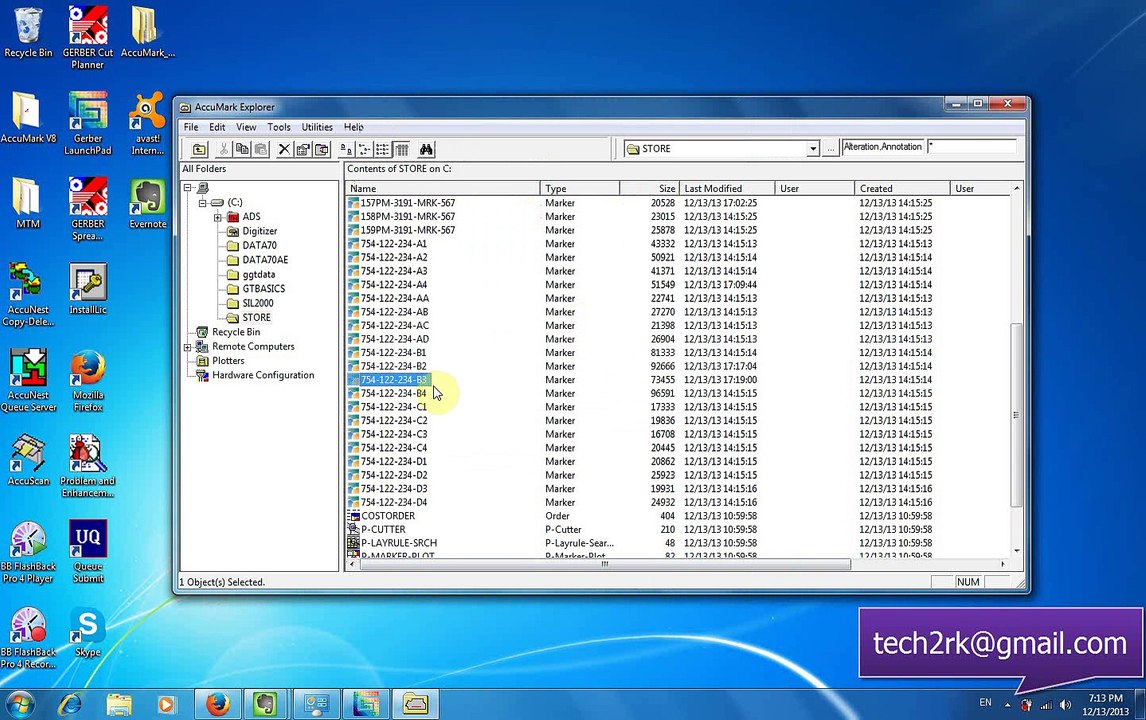Switch to List view icon
Screen dimensions: 1146x720
(x=382, y=149)
